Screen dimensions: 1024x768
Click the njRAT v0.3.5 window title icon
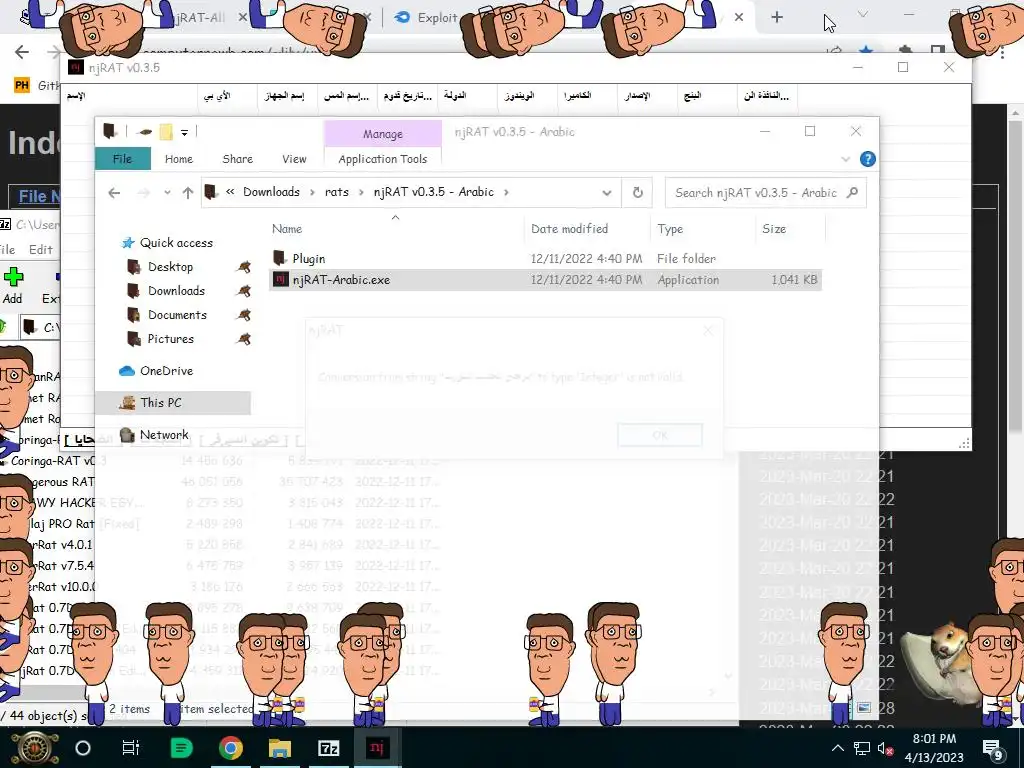pyautogui.click(x=76, y=67)
